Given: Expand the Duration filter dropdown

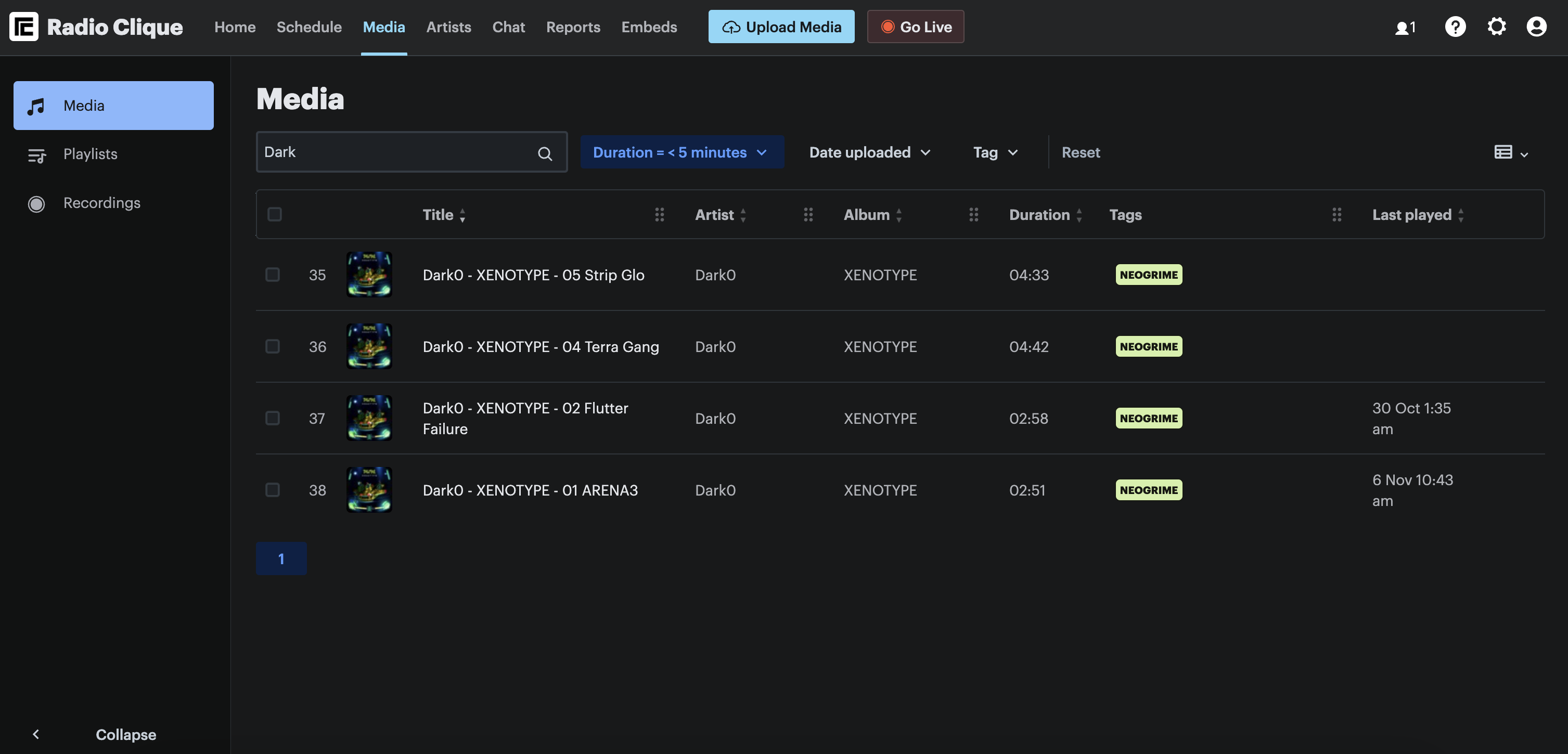Looking at the screenshot, I should (x=681, y=152).
